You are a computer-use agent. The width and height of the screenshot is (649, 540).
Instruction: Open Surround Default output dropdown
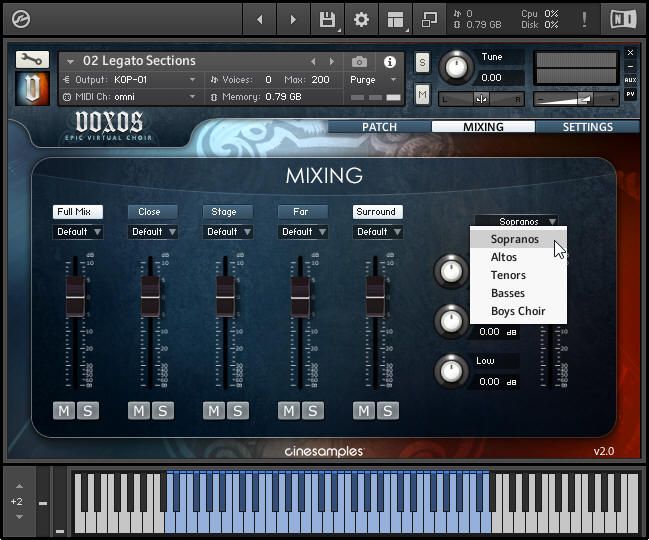[377, 232]
